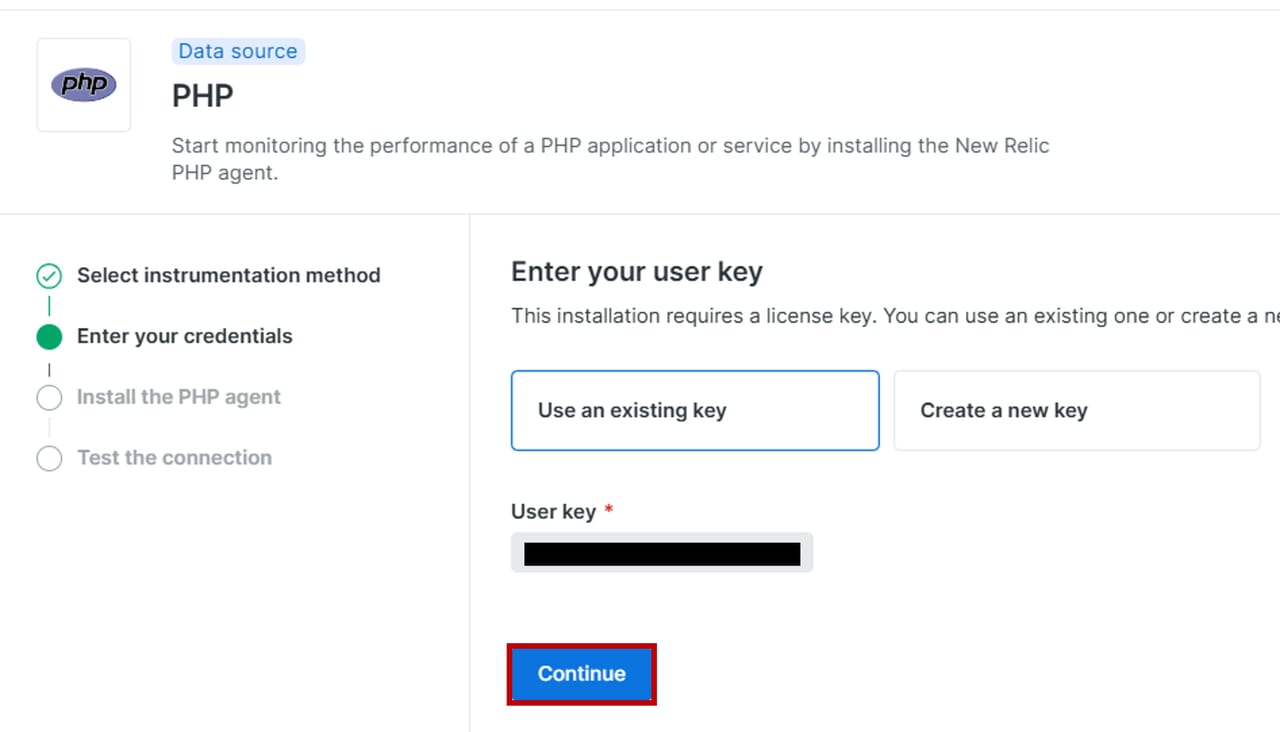Open the 'Test the connection' step

174,458
